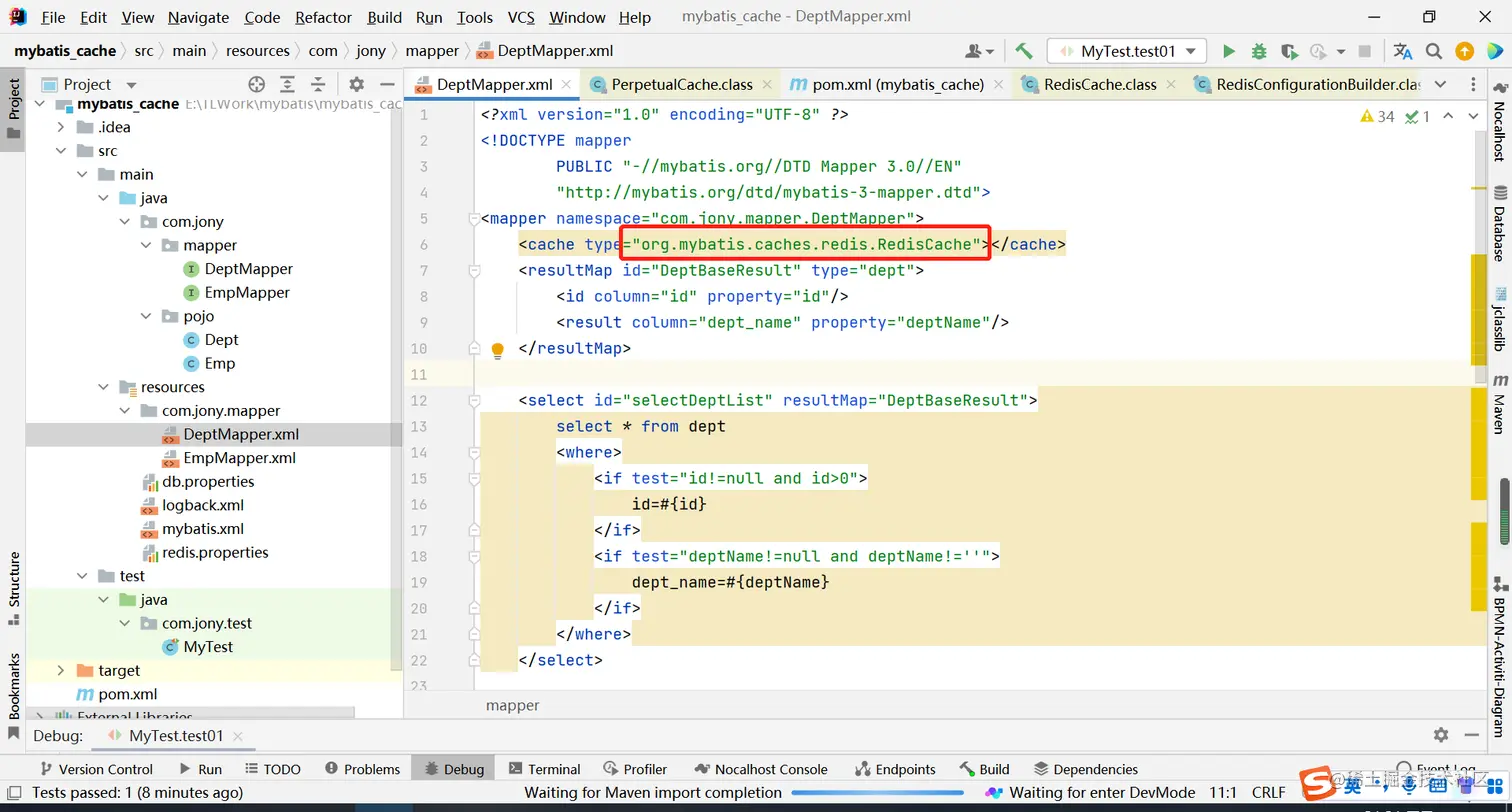Viewport: 1512px width, 812px height.
Task: Collapse the resources folder
Action: 103,387
